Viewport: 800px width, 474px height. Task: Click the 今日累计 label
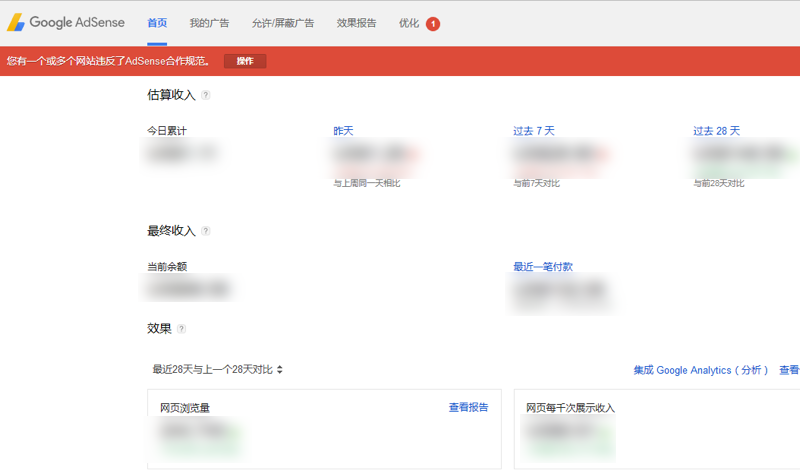coord(167,131)
